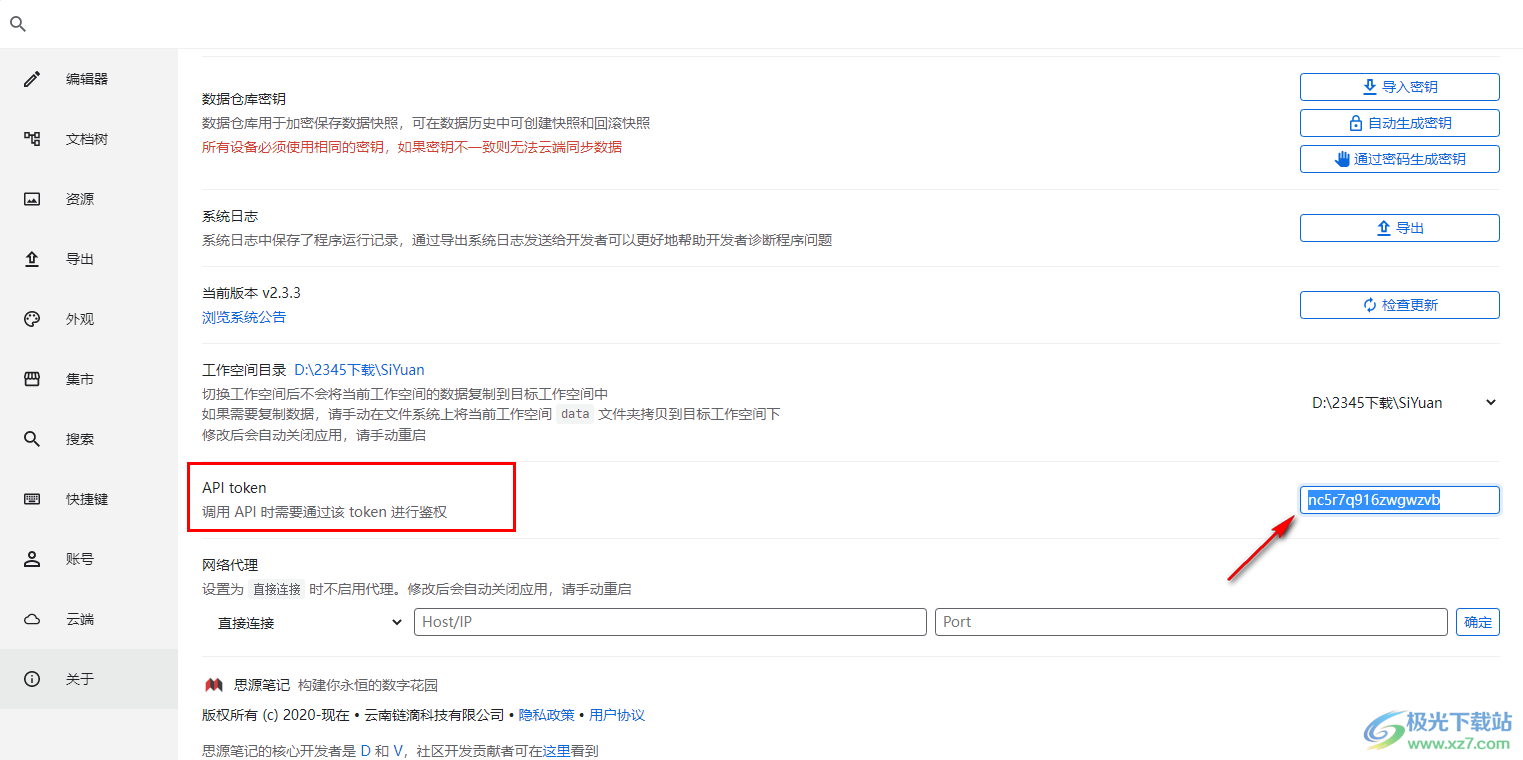Open the 浏览系统公告 link
The image size is (1523, 760).
[x=244, y=317]
